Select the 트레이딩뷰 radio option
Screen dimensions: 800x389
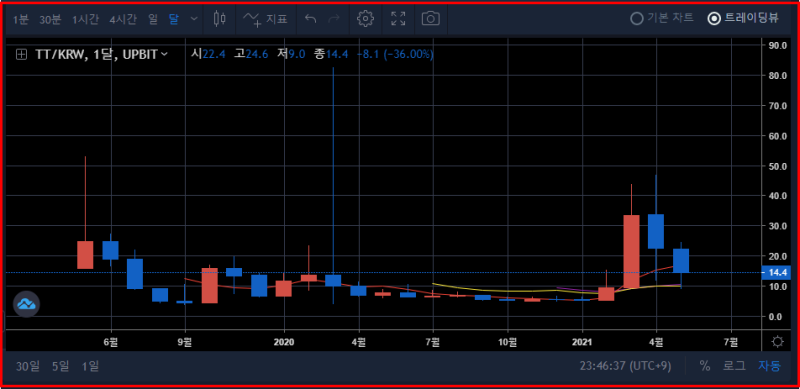743,18
